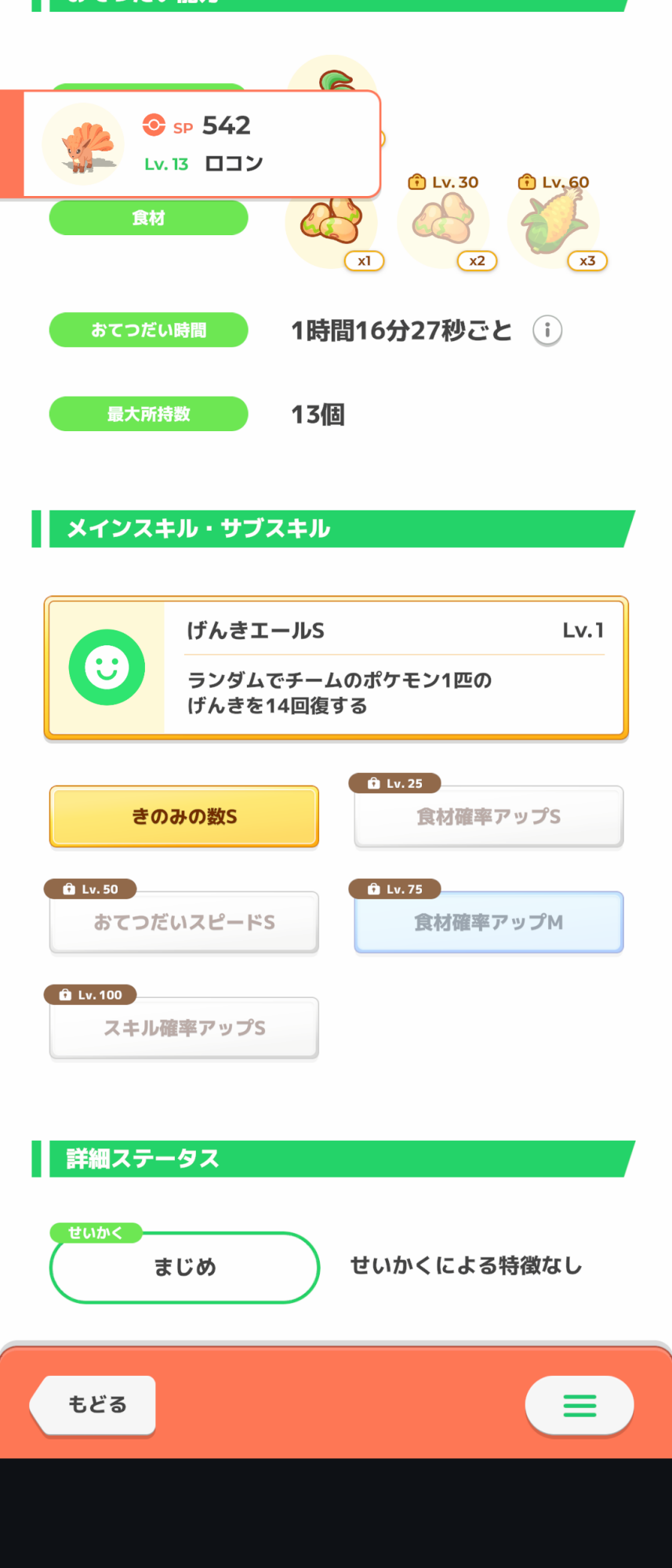This screenshot has height=1568, width=672.
Task: Tap the まじめ nature box
Action: pos(184,1267)
